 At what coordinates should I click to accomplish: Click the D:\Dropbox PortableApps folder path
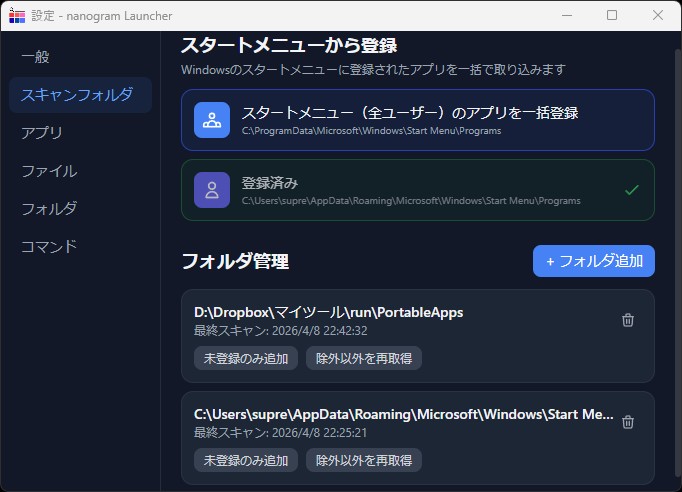tap(328, 312)
